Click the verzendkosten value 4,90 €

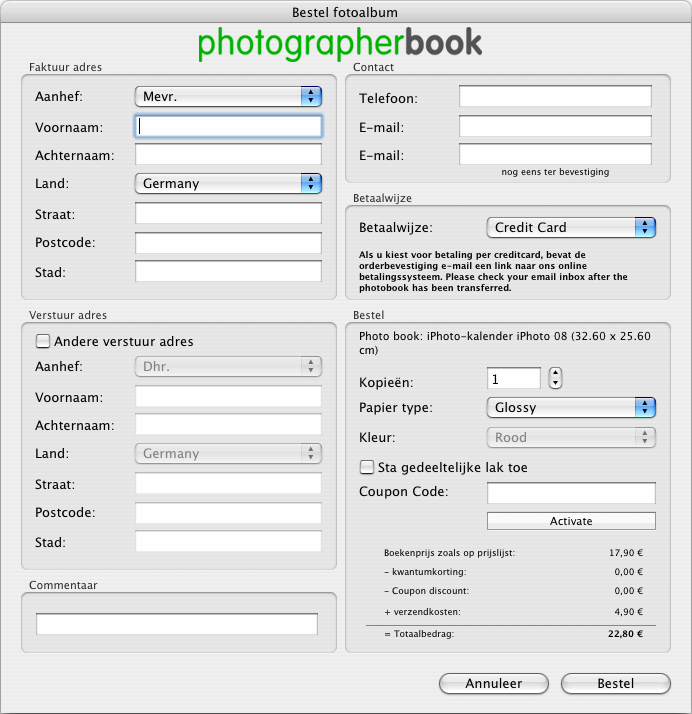pos(628,612)
